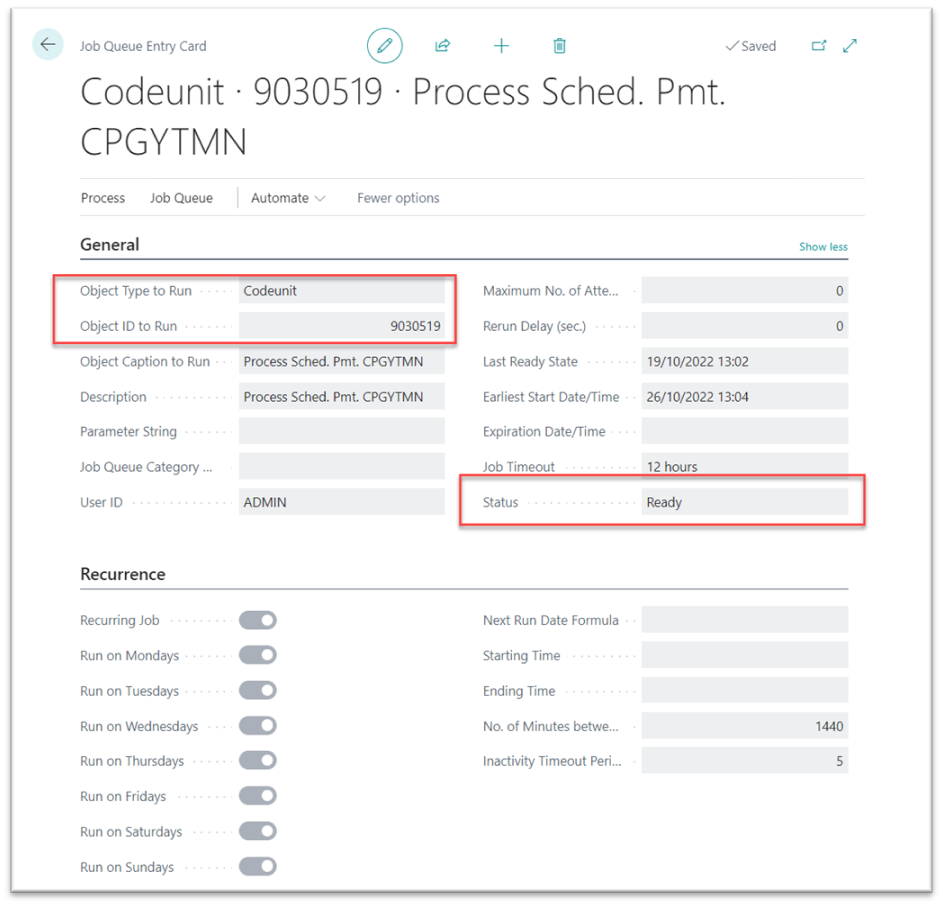Delete the job queue entry via trash icon
This screenshot has width=943, height=906.
coord(559,45)
